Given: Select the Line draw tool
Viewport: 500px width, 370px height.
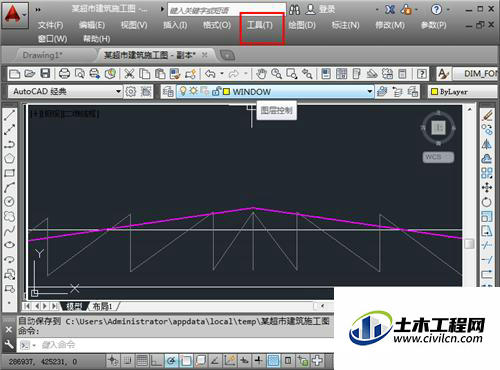Looking at the screenshot, I should [x=9, y=115].
